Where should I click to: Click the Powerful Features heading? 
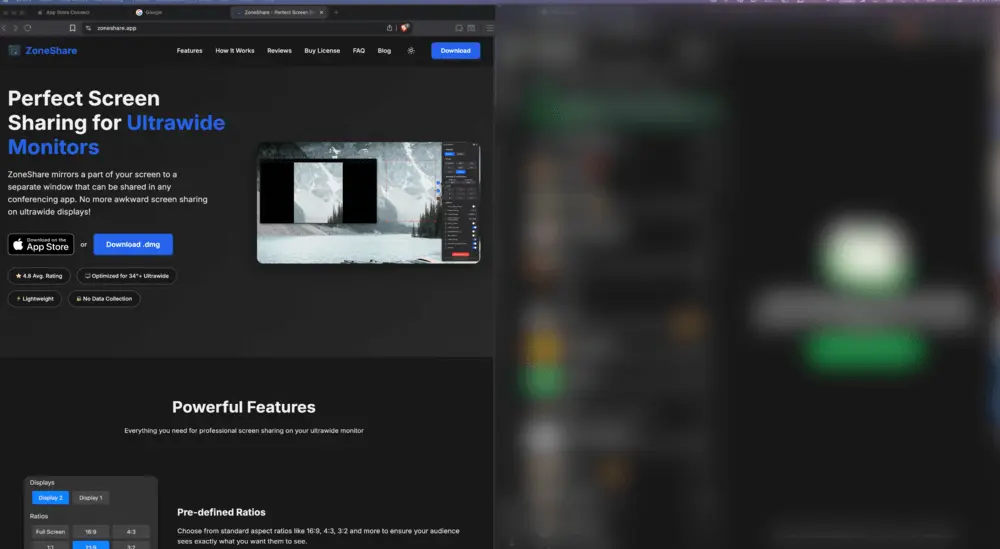coord(244,407)
